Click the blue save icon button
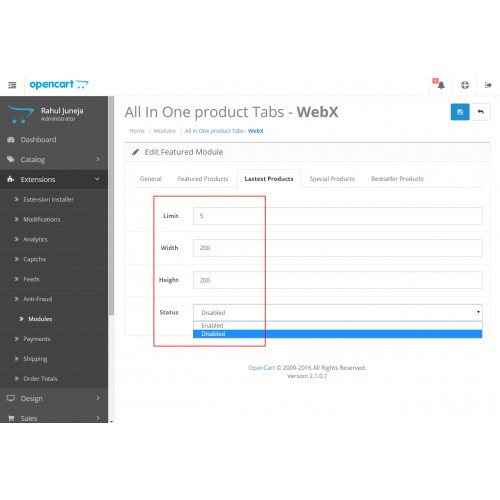Screen dimensions: 500x500 (x=460, y=112)
